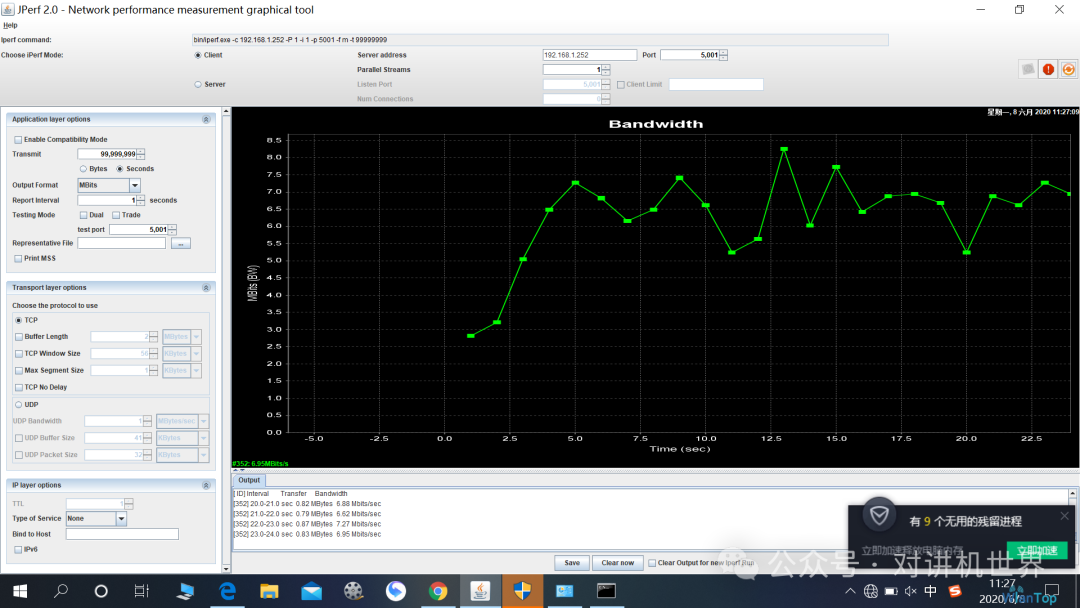Open the Help menu
The height and width of the screenshot is (608, 1080).
tap(10, 25)
